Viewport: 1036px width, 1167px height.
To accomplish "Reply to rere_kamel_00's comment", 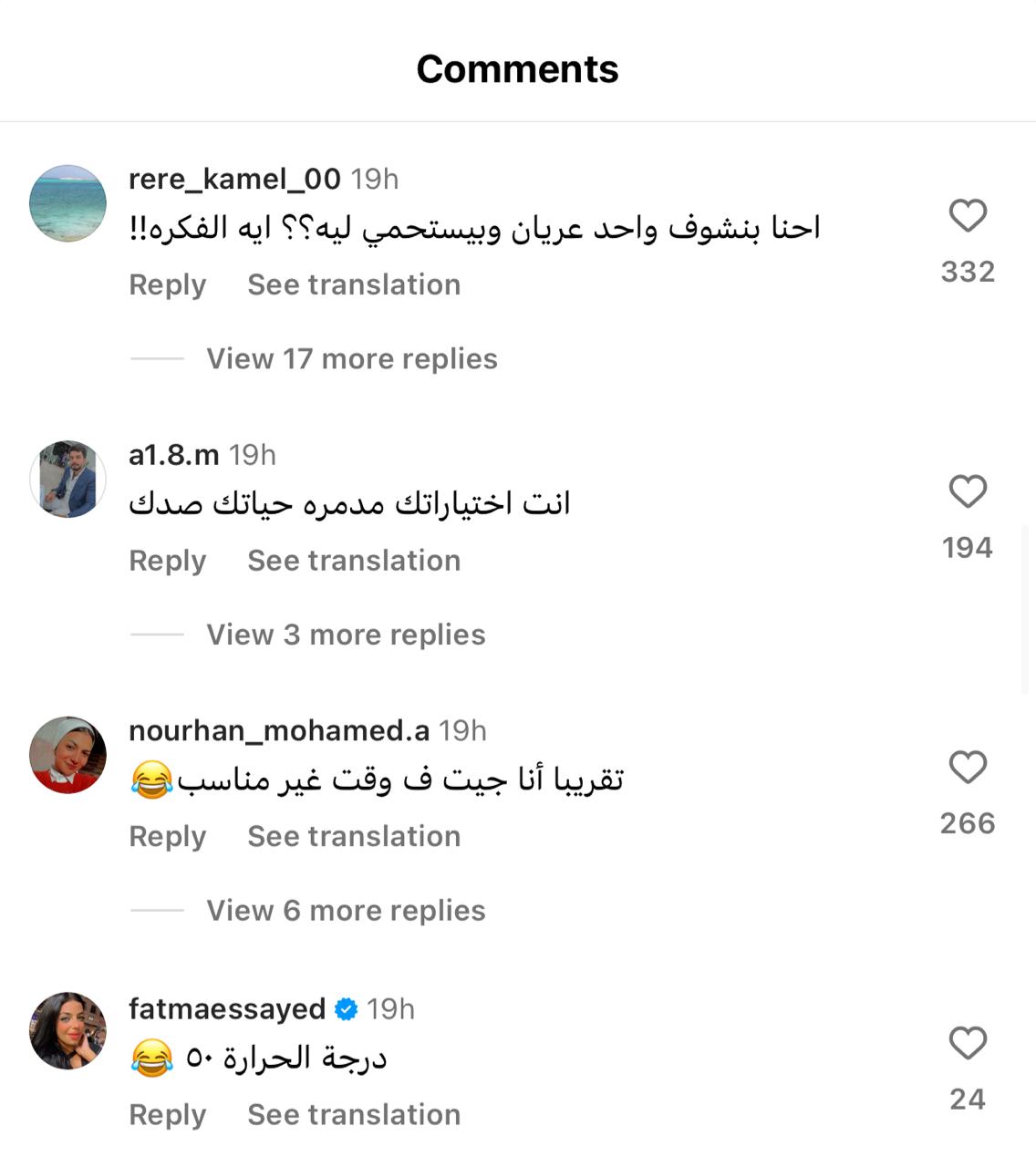I will [168, 284].
